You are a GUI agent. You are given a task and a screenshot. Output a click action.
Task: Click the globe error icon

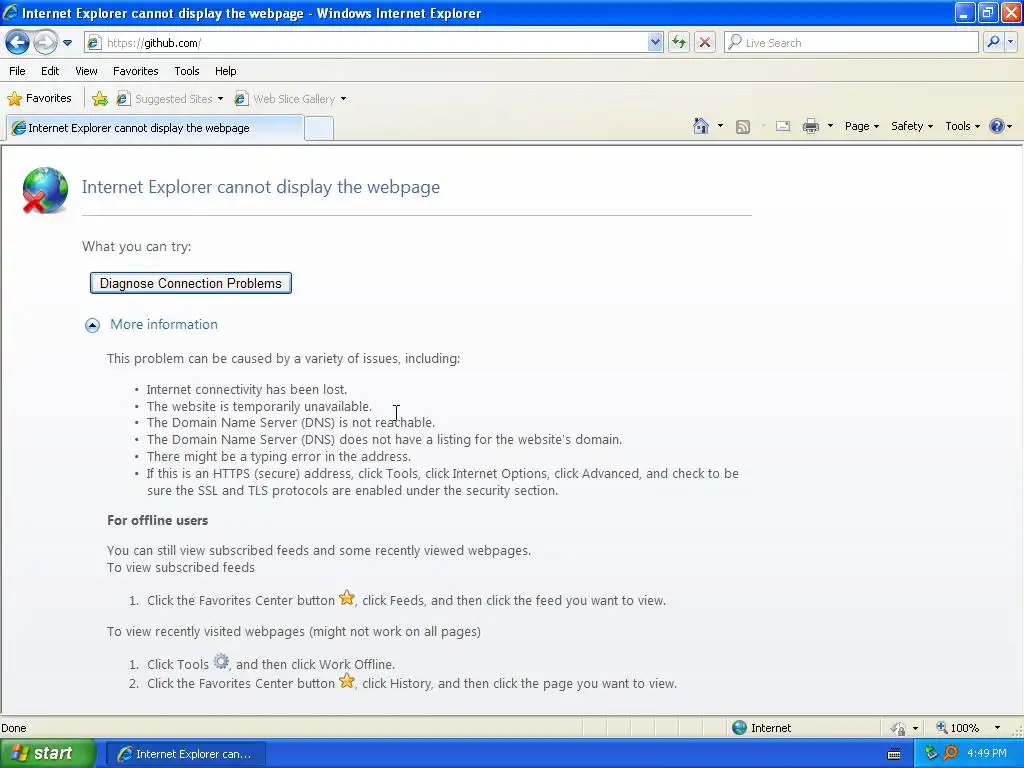tap(44, 190)
